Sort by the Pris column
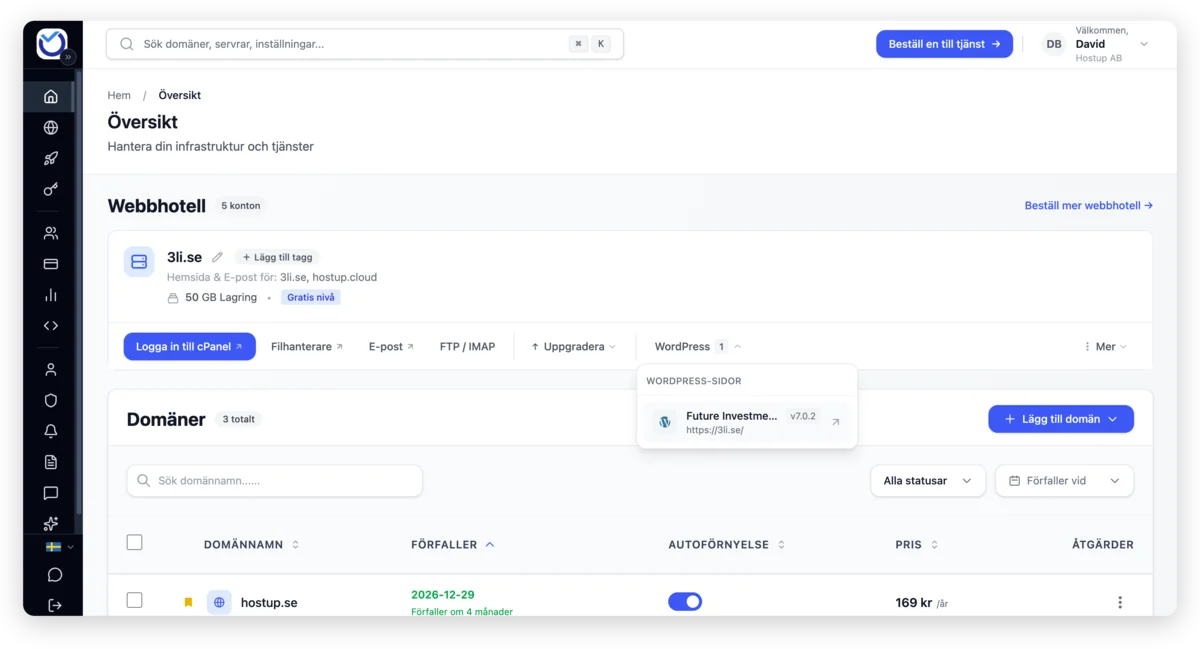The height and width of the screenshot is (649, 1200). (917, 545)
